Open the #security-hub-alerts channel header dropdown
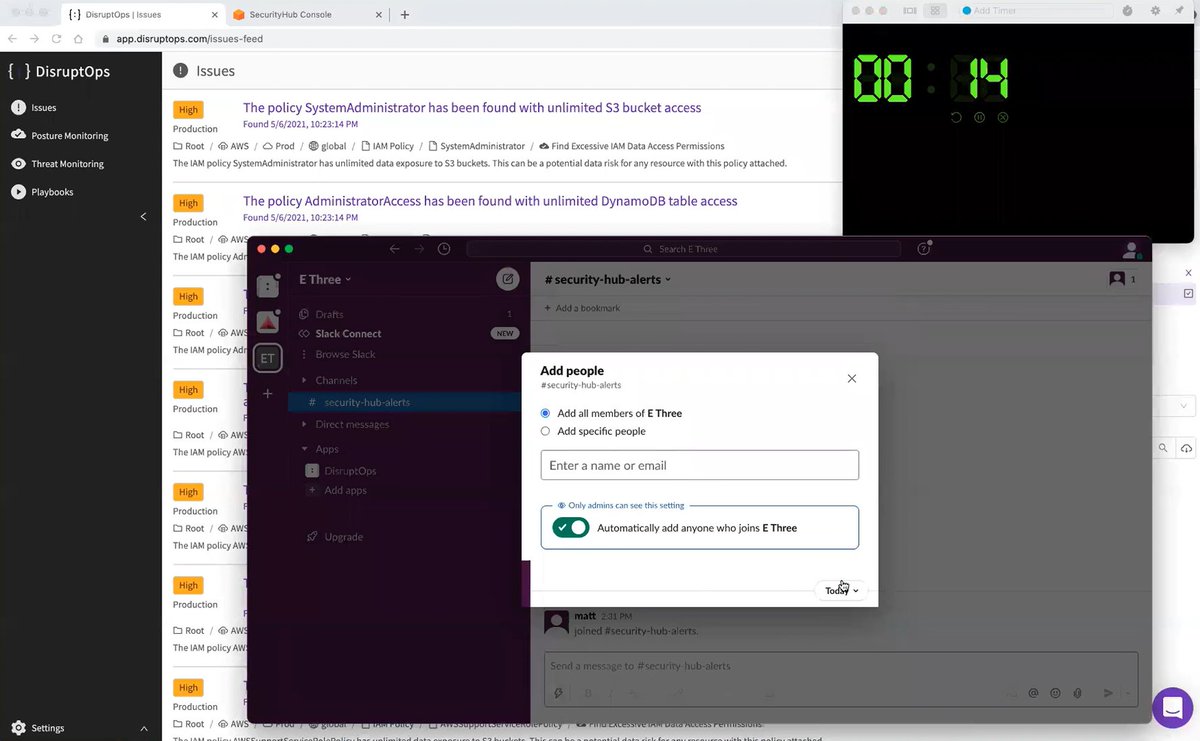 click(x=607, y=279)
